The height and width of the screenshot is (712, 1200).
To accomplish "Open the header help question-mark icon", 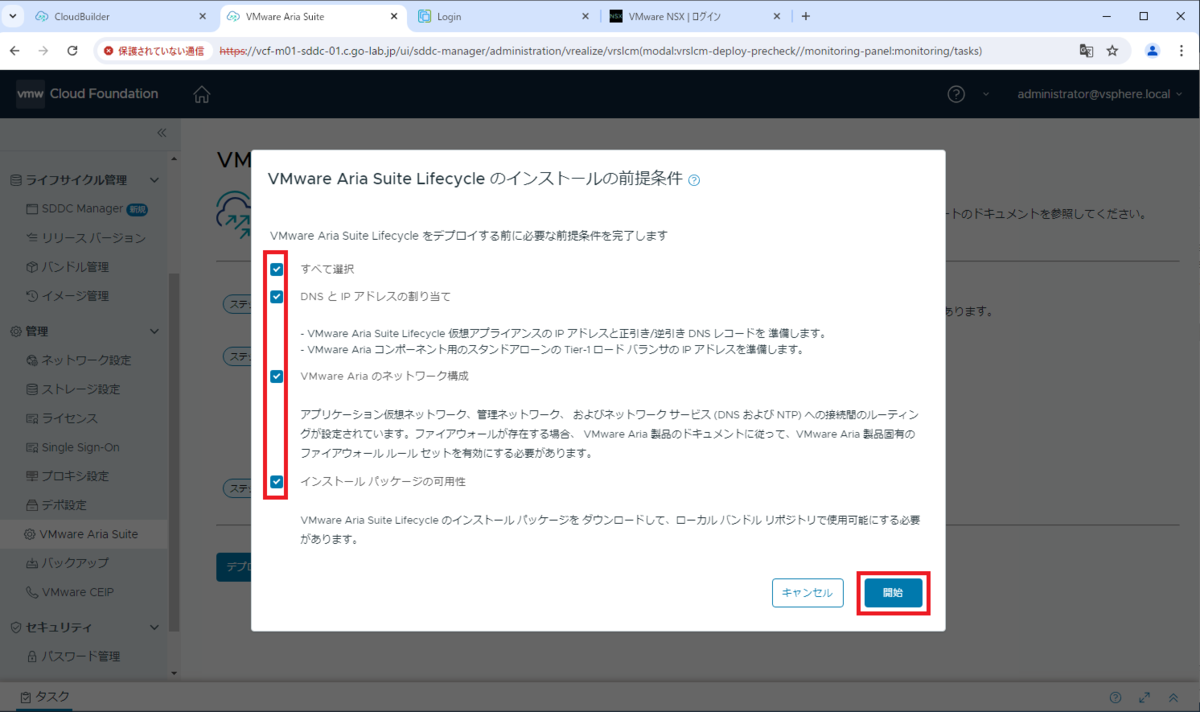I will coord(956,94).
